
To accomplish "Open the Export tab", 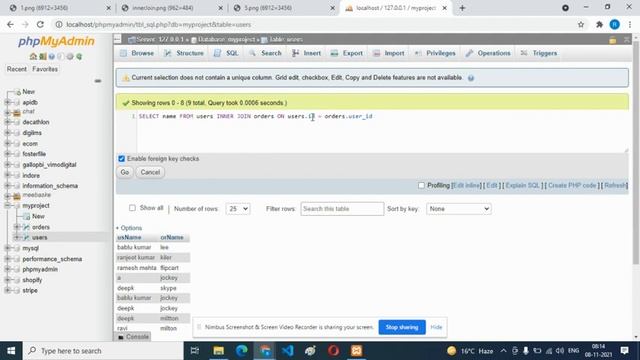I will coord(347,53).
